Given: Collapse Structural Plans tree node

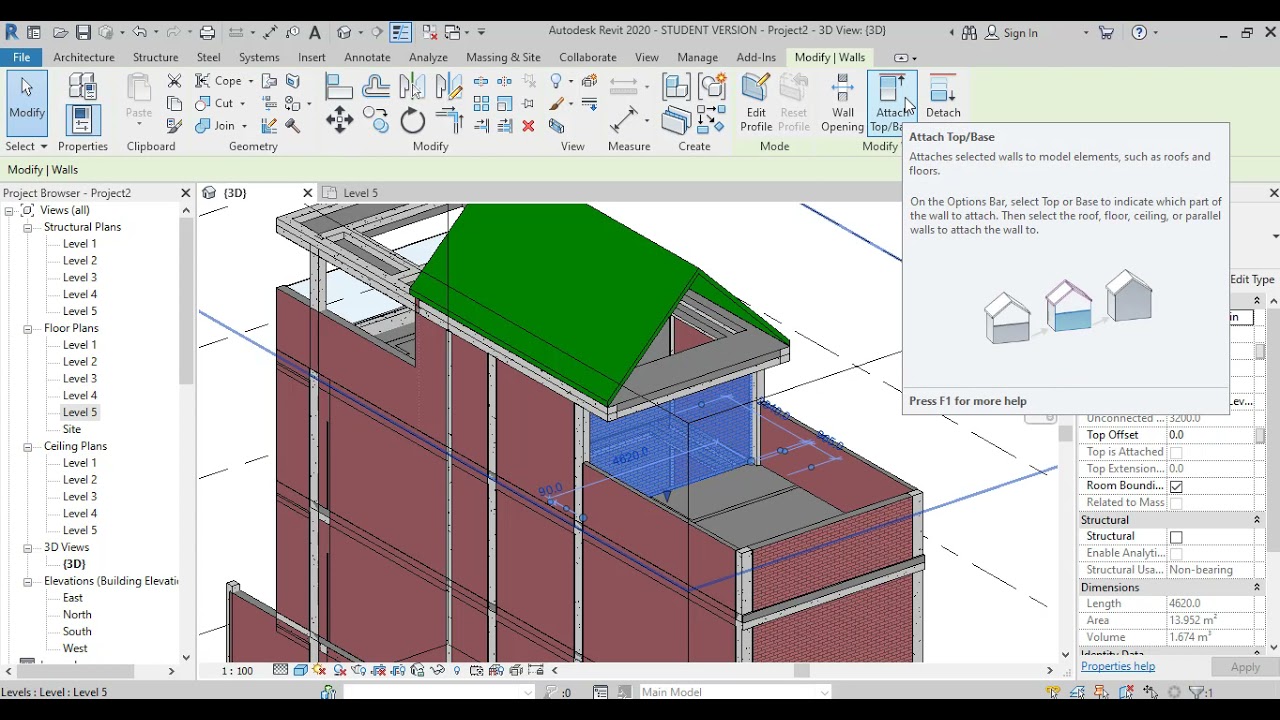Looking at the screenshot, I should 28,228.
